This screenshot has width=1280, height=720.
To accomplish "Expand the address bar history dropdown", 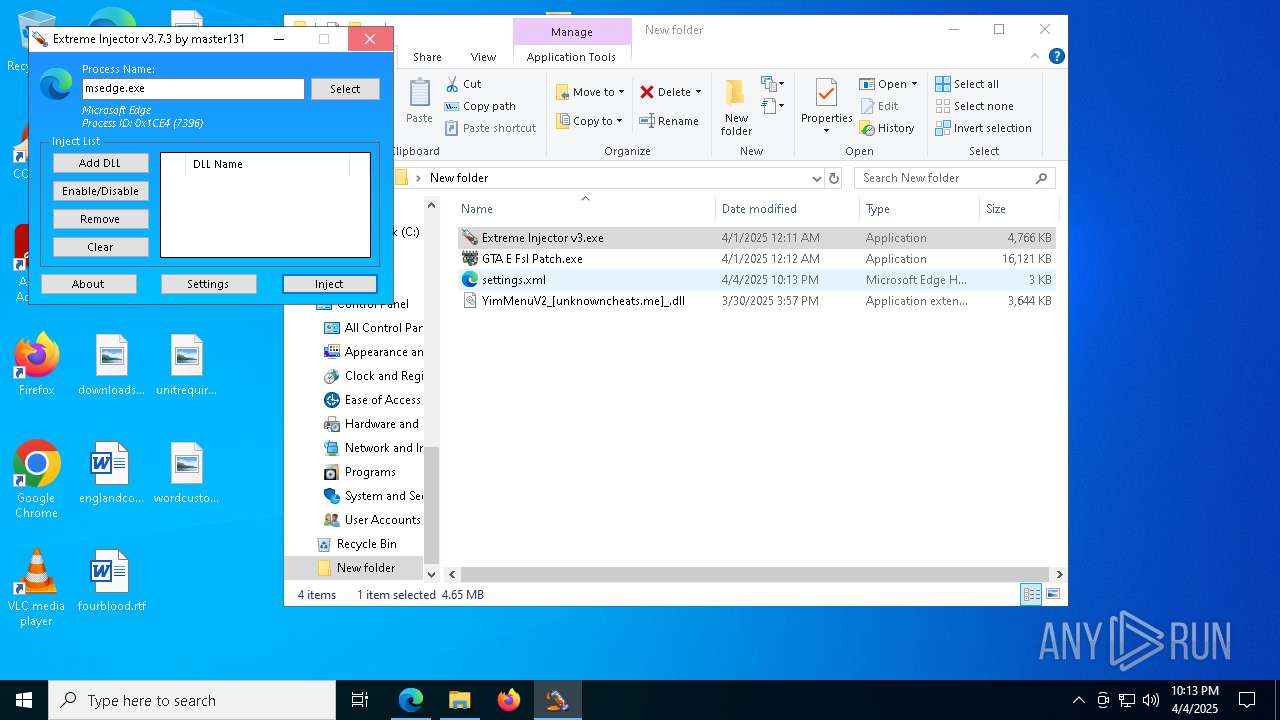I will click(817, 178).
